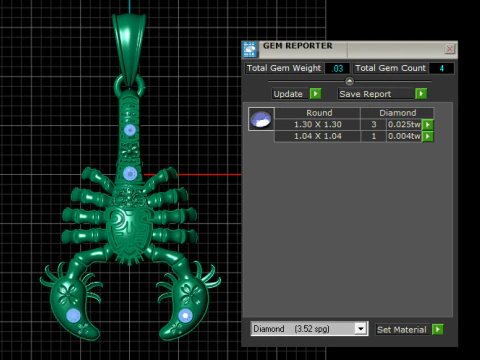Viewport: 480px width, 360px height.
Task: Click the green arrow beside Update
Action: (315, 94)
